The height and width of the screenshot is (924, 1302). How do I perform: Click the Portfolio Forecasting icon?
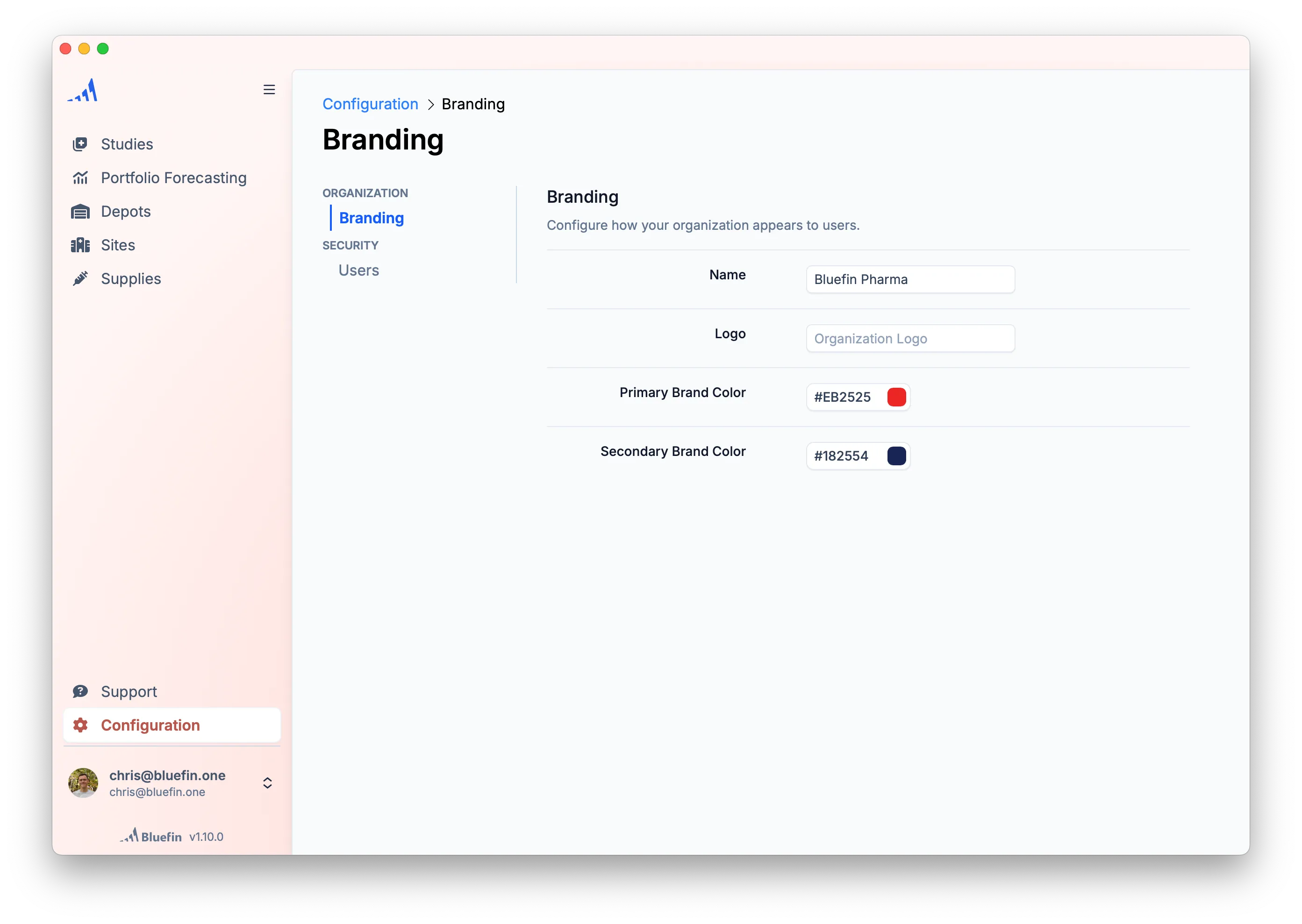80,177
